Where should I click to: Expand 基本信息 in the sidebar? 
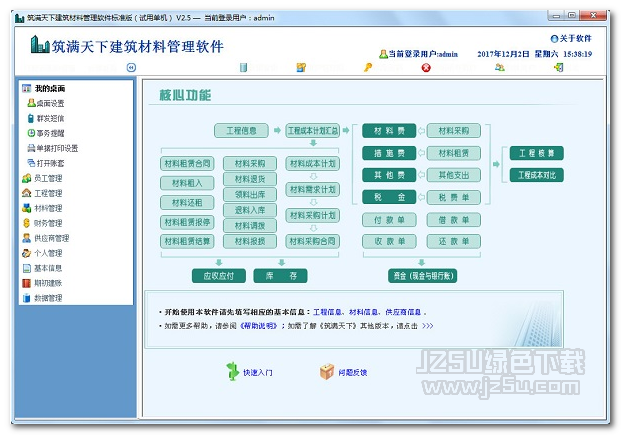coord(42,268)
